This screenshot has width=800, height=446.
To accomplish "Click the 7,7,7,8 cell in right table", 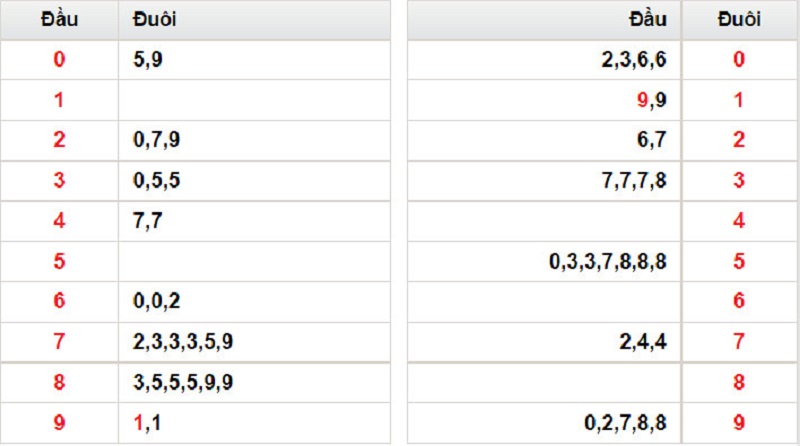I will [x=634, y=181].
